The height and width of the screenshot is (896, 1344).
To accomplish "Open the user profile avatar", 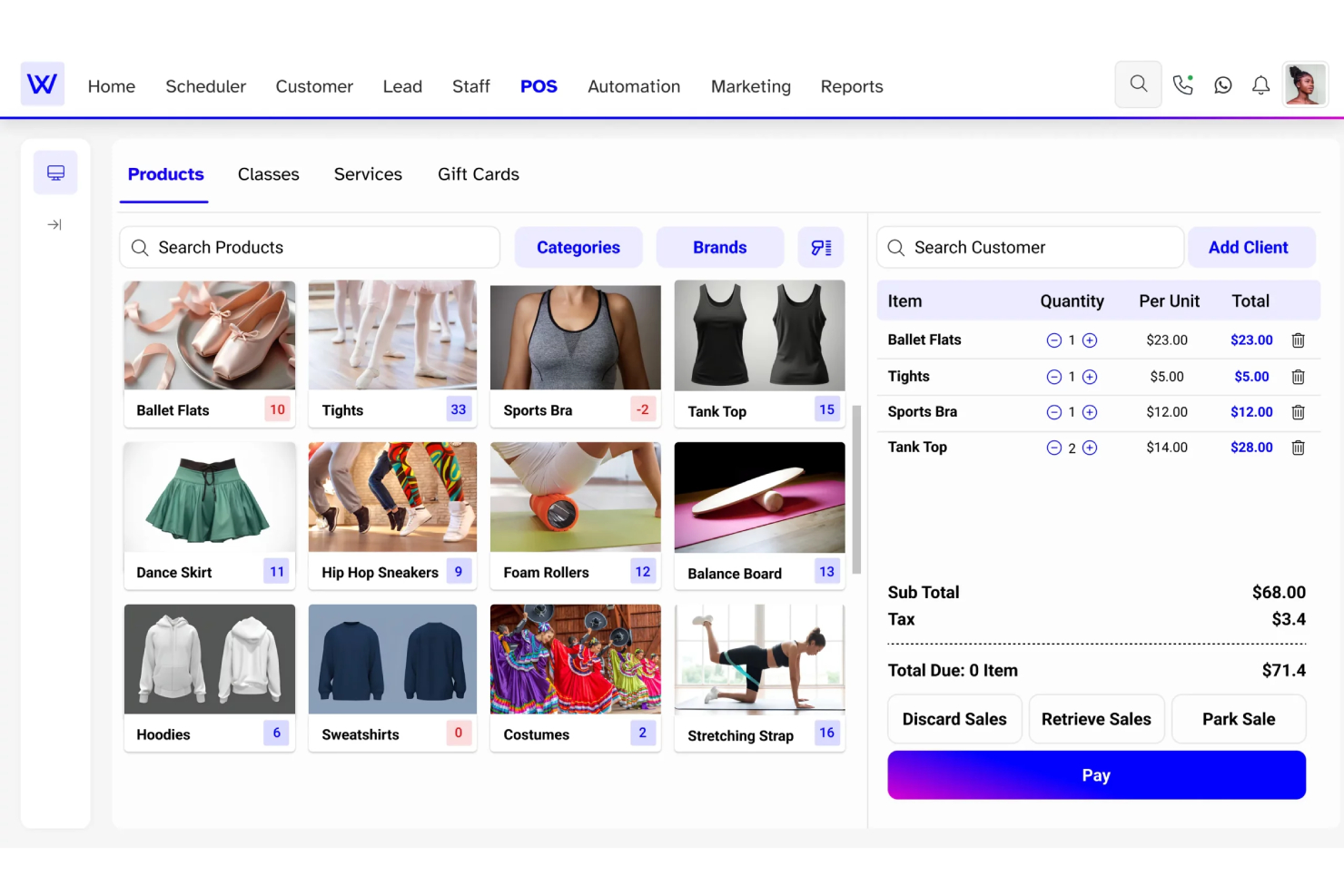I will tap(1306, 84).
